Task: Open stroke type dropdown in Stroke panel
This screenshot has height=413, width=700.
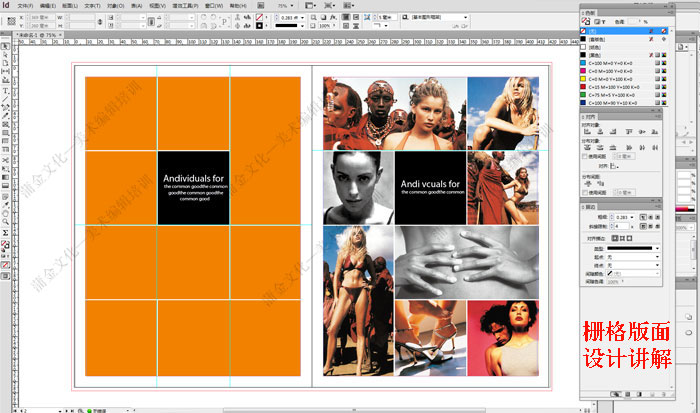Action: click(x=657, y=248)
